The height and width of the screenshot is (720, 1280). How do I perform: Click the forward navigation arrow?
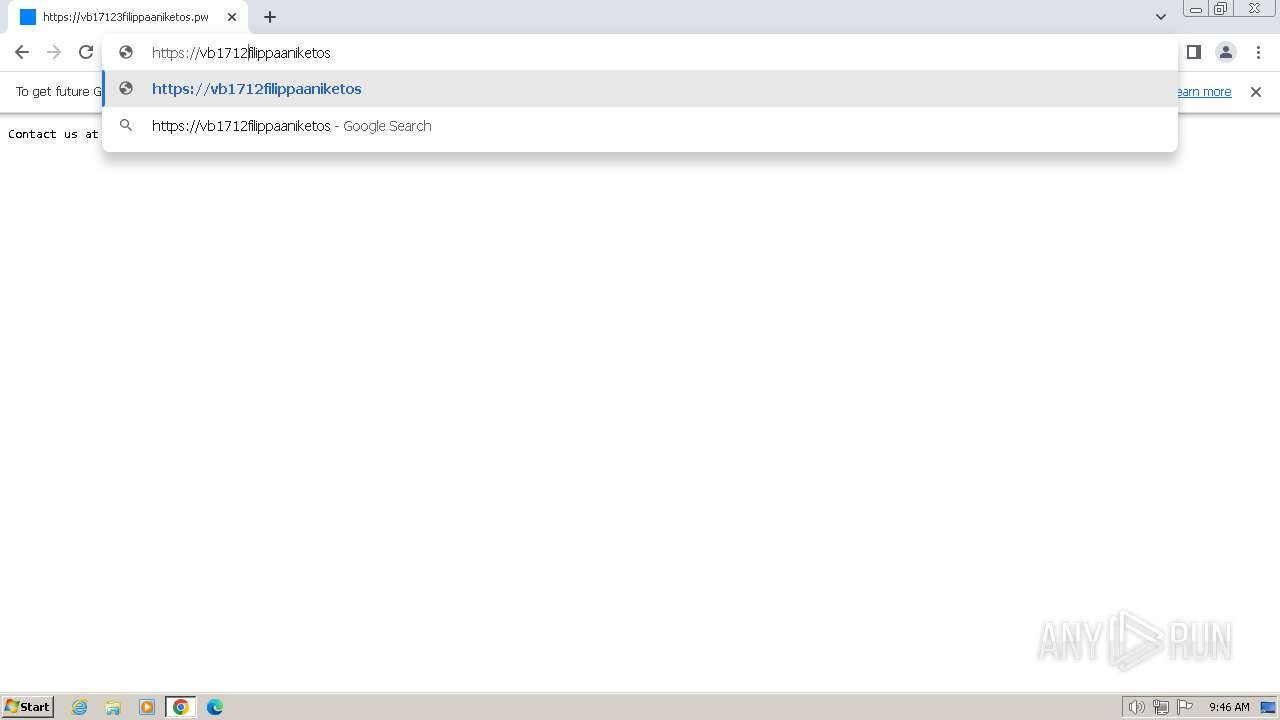54,52
